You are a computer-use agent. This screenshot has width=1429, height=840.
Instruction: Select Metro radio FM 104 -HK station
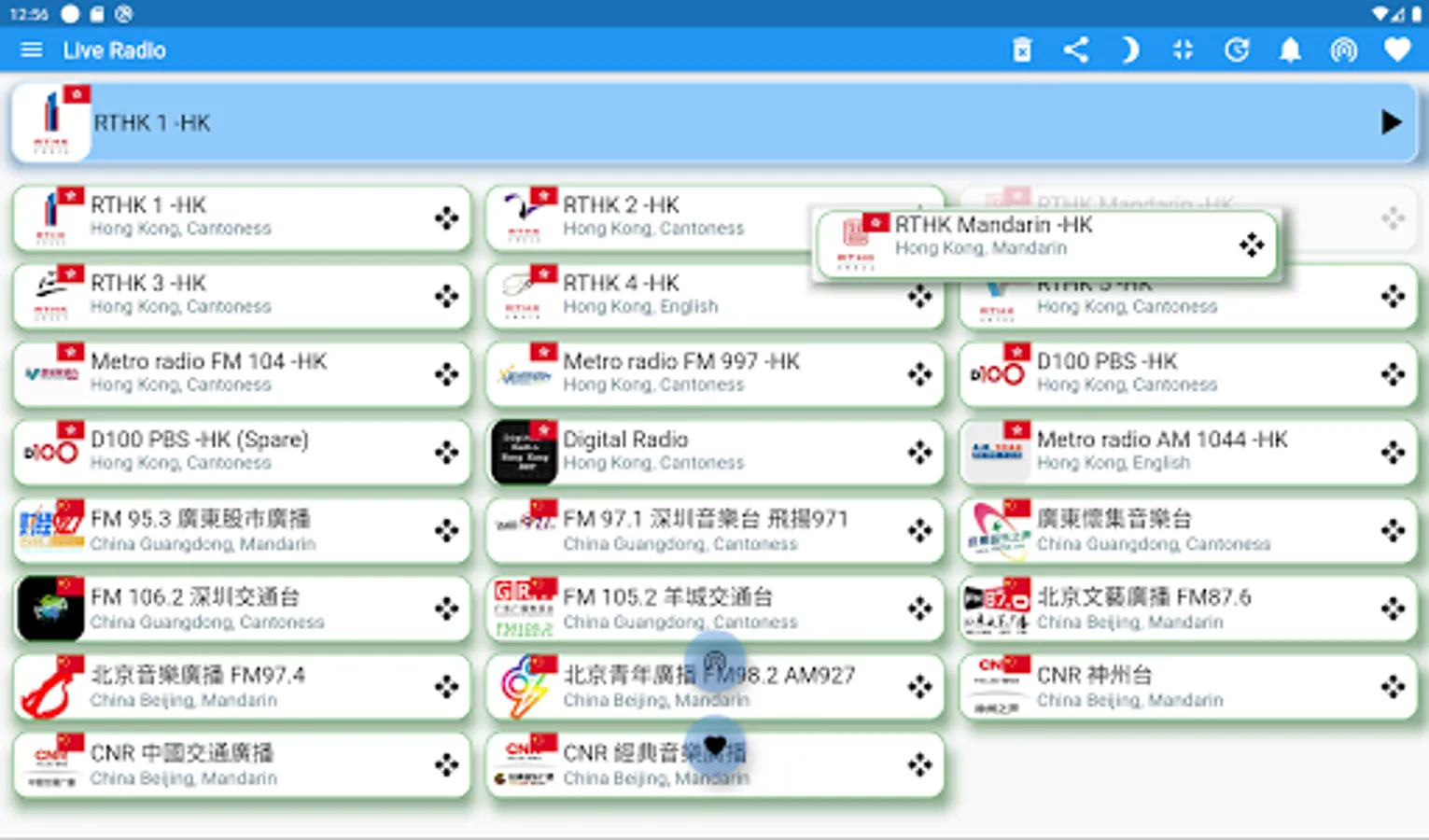coord(242,374)
